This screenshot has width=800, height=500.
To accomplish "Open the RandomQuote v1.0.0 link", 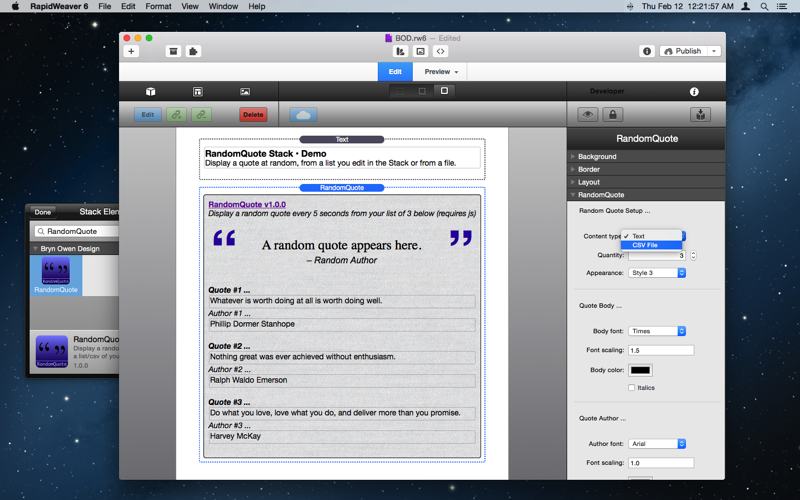I will [x=247, y=205].
